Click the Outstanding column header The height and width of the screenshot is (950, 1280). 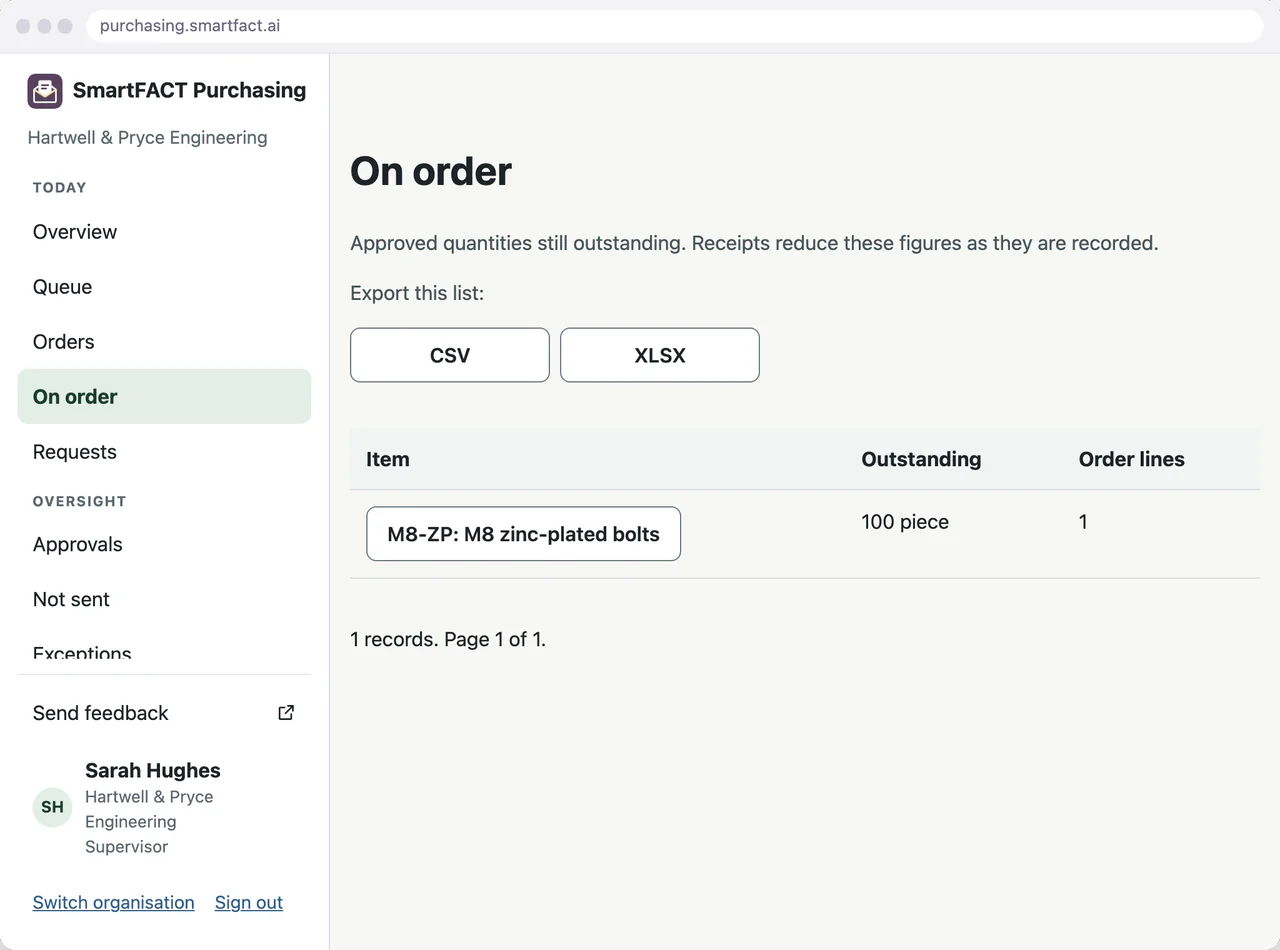click(x=921, y=460)
